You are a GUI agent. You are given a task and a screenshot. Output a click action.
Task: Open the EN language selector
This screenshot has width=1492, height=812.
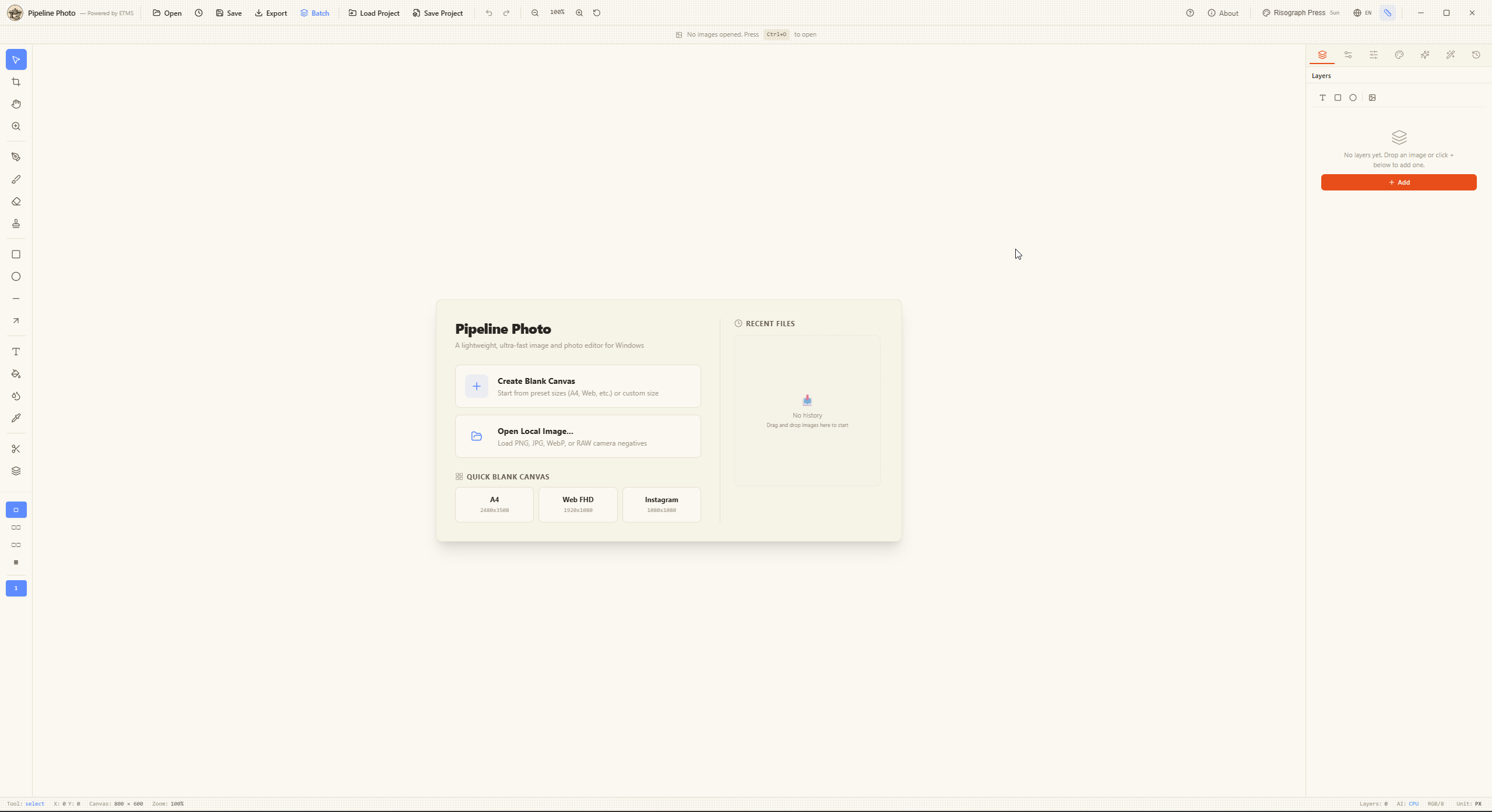(x=1363, y=13)
